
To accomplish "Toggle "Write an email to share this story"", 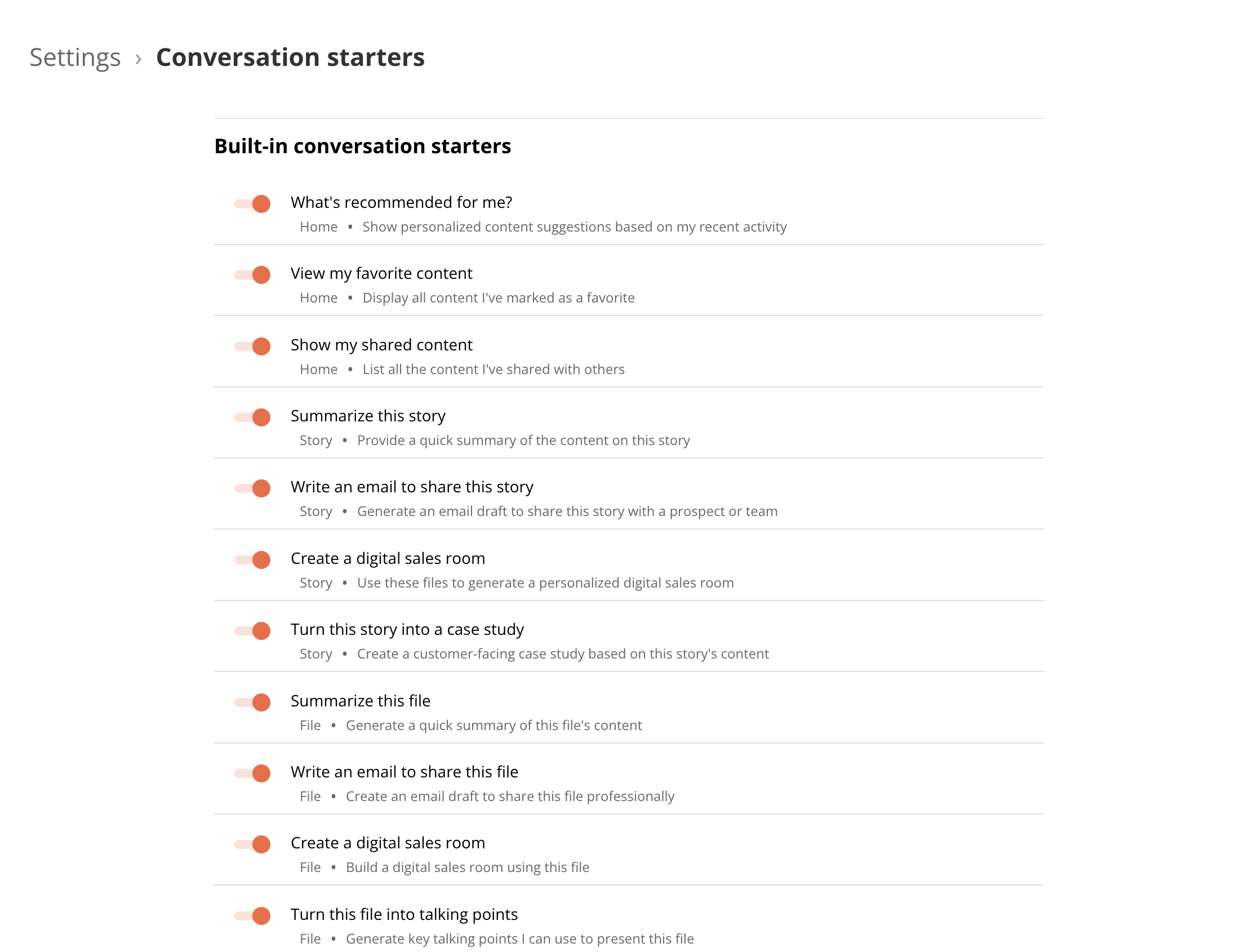I will tap(252, 488).
